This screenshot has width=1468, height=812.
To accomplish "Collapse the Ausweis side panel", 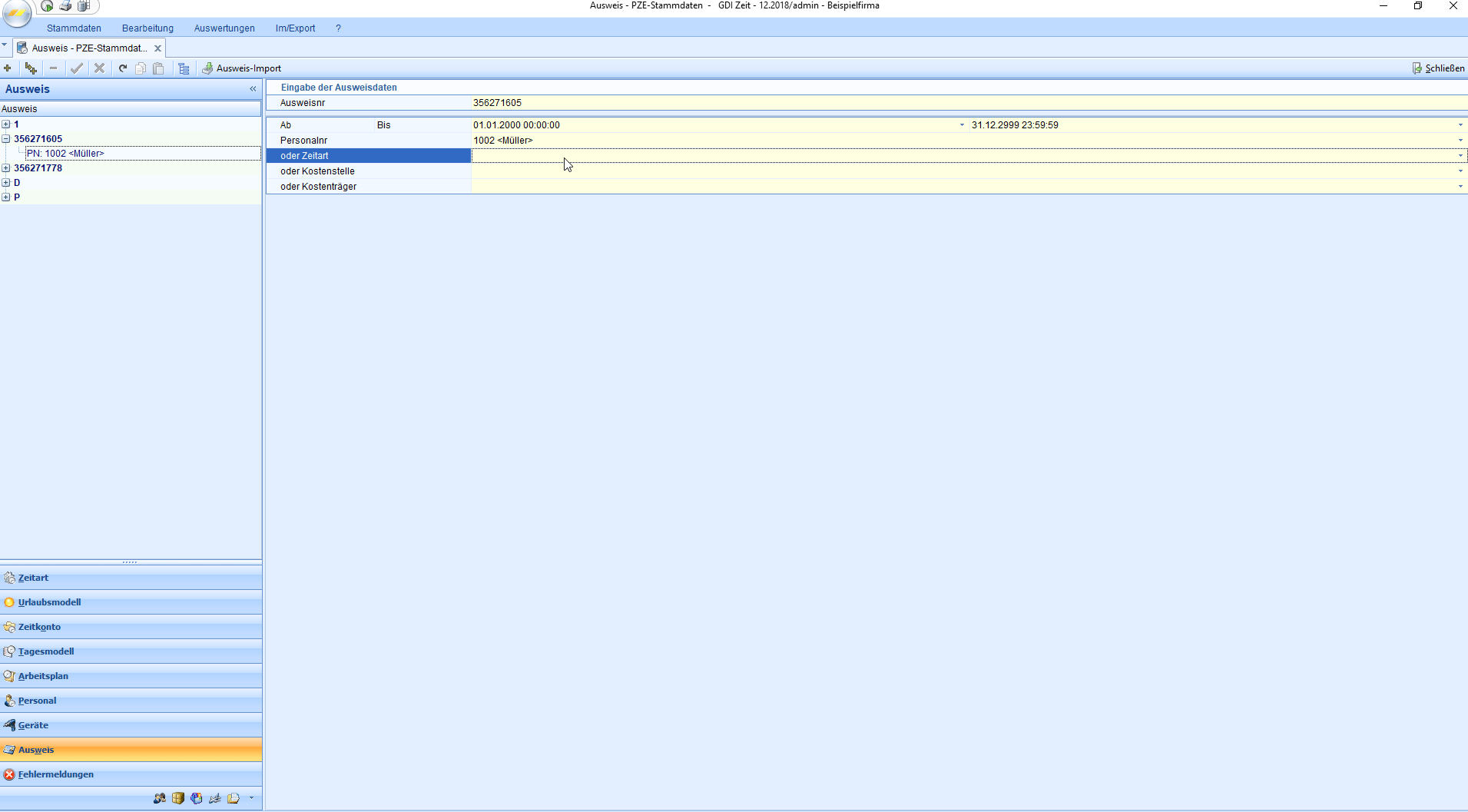I will [253, 89].
